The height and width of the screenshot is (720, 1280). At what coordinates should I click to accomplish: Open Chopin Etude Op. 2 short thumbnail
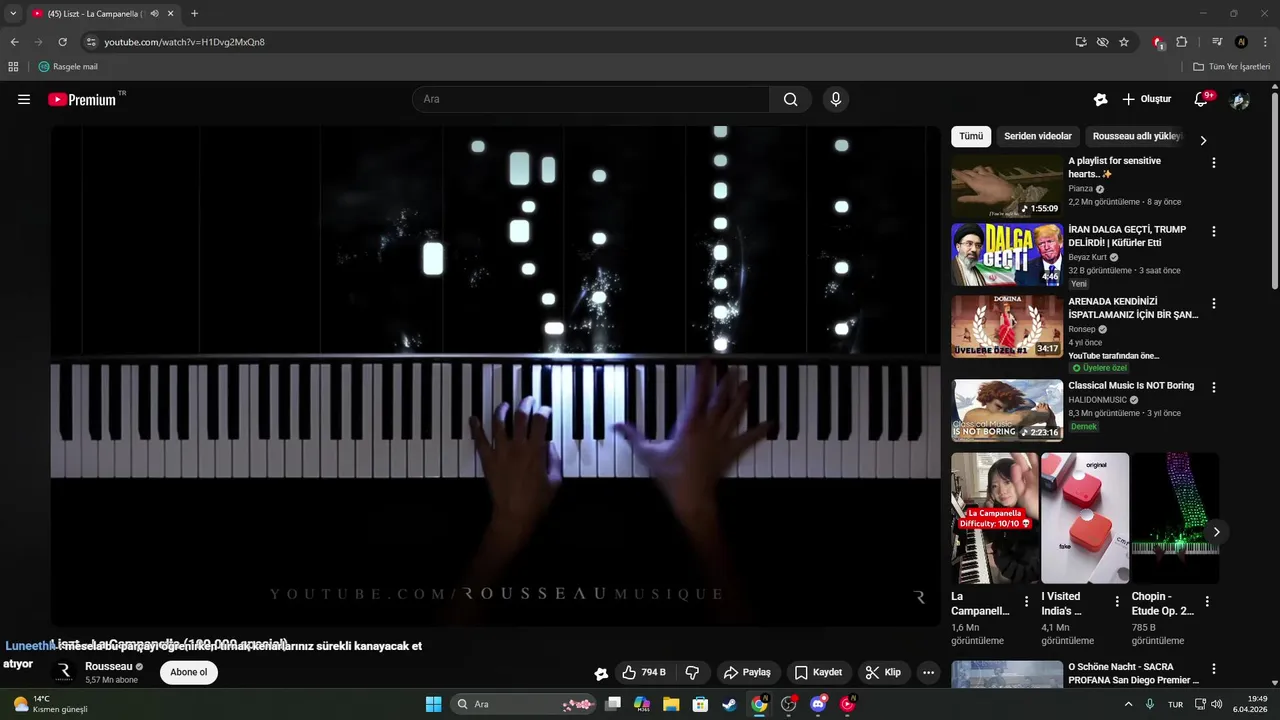click(x=1175, y=518)
